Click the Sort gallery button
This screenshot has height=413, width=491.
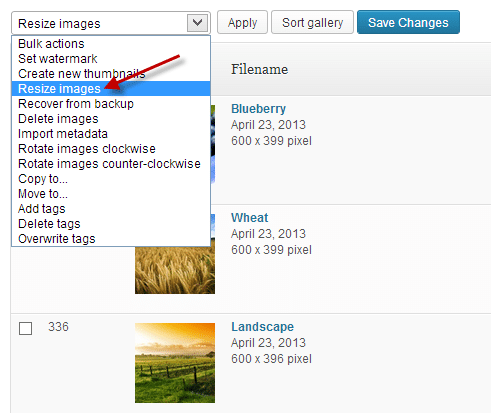click(312, 22)
